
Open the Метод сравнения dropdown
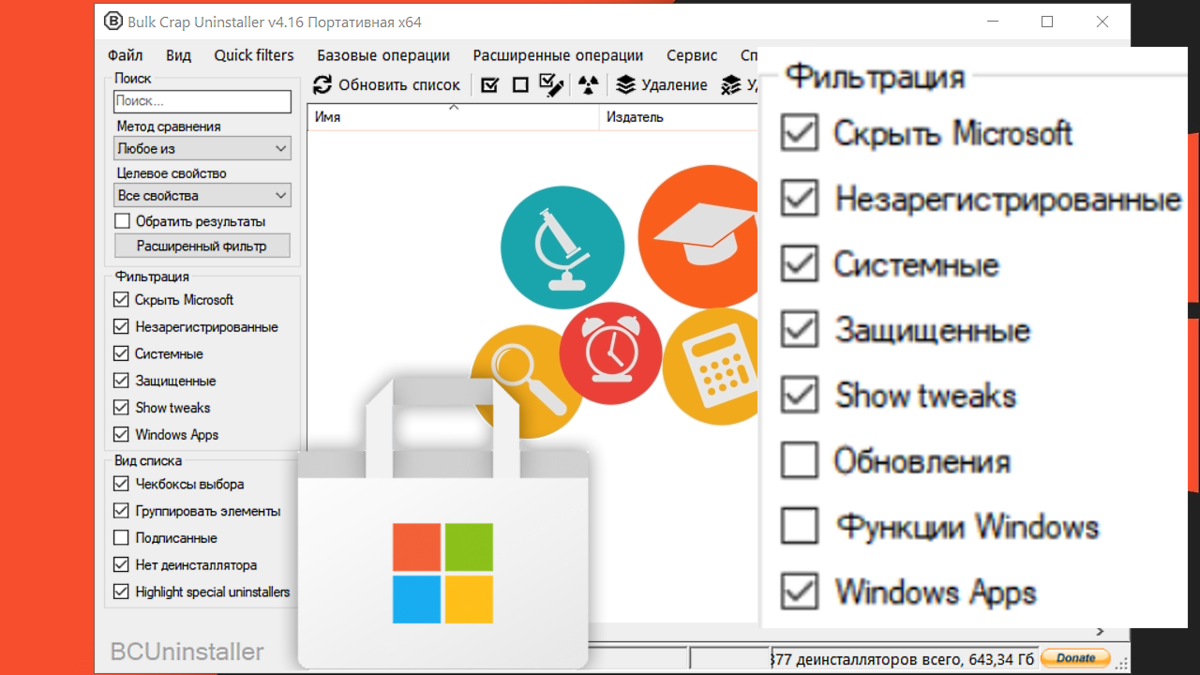point(202,148)
